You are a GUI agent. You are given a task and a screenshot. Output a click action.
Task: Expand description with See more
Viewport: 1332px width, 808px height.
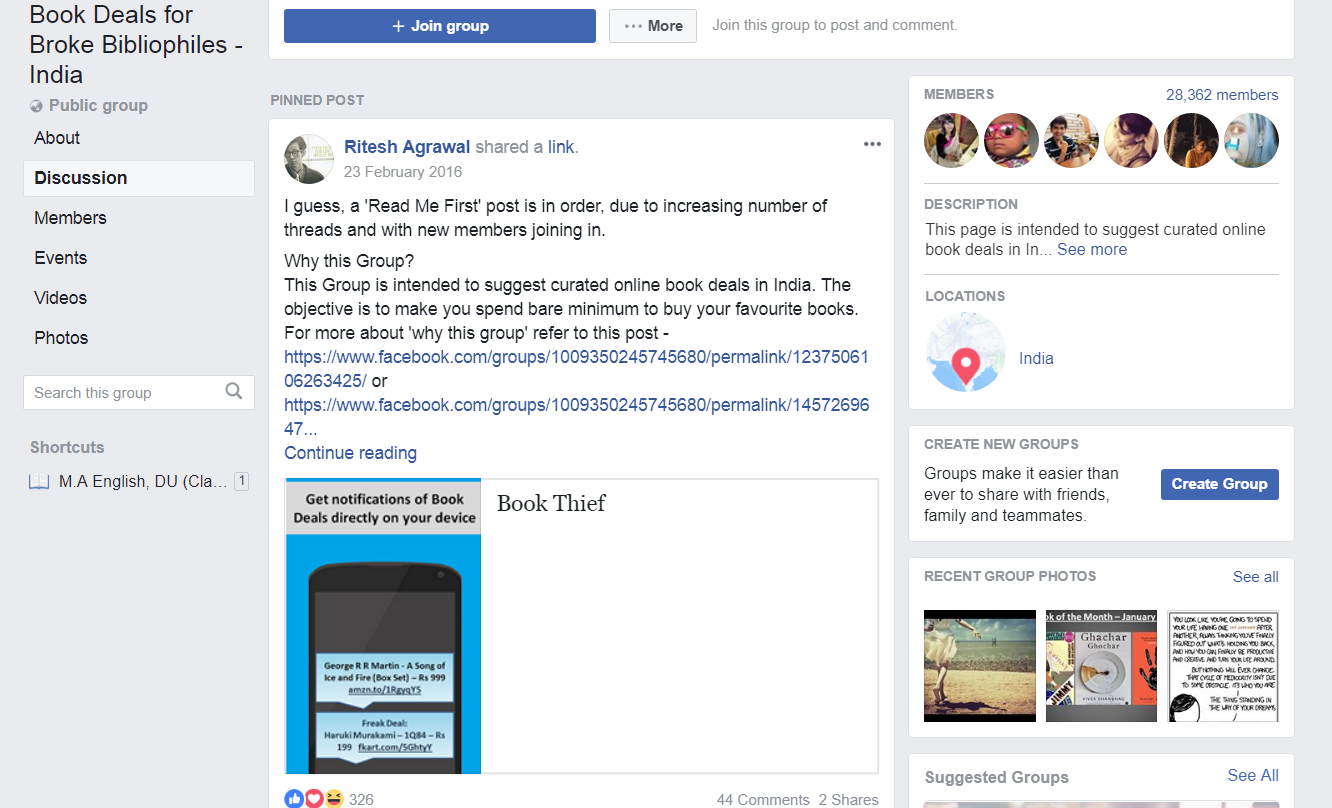(1092, 250)
